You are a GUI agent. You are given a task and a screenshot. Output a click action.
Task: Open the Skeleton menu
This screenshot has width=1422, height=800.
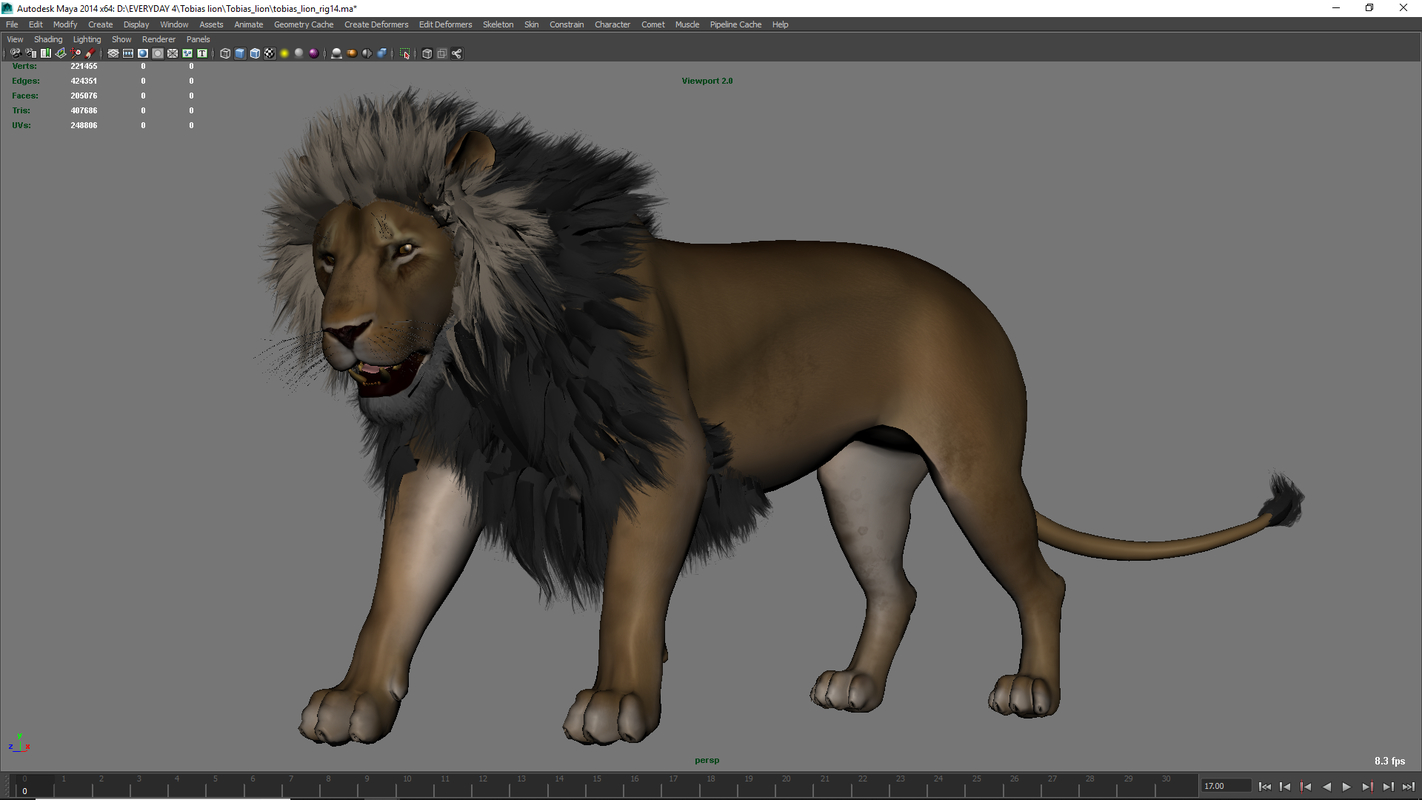pos(498,24)
